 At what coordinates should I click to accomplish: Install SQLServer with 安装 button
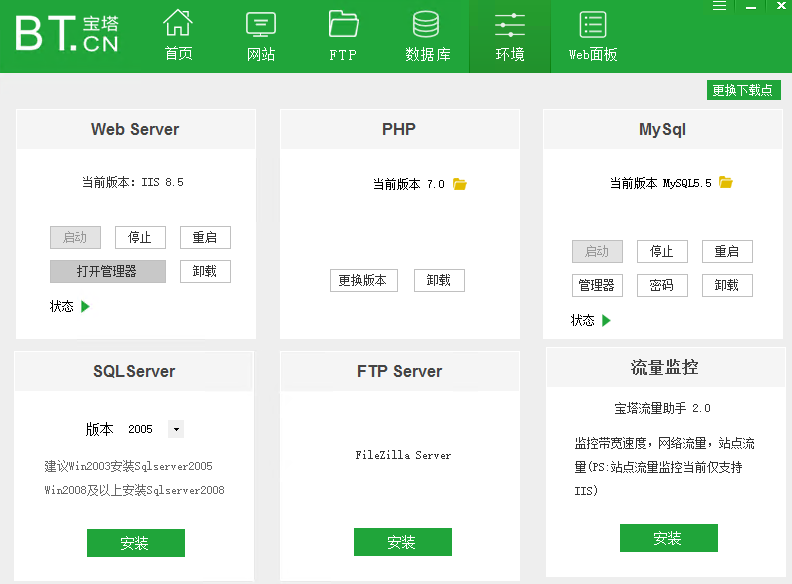click(136, 543)
